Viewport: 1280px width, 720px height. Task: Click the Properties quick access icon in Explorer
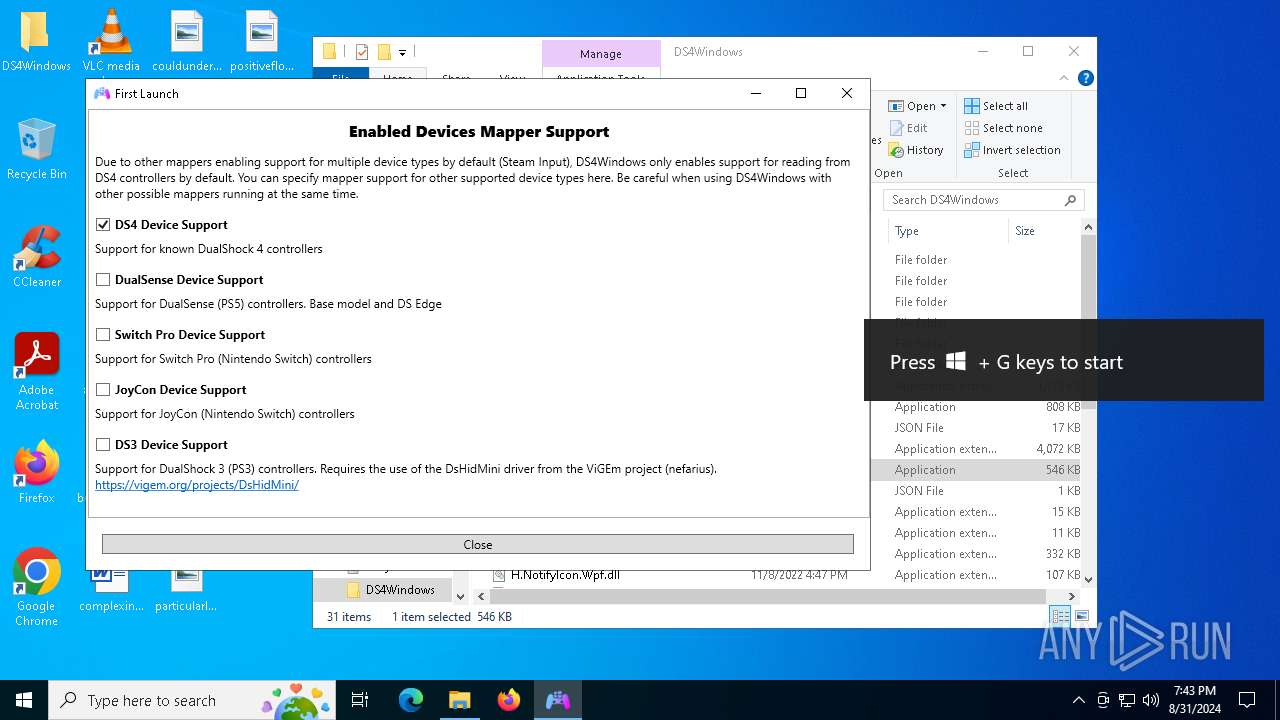(x=362, y=52)
